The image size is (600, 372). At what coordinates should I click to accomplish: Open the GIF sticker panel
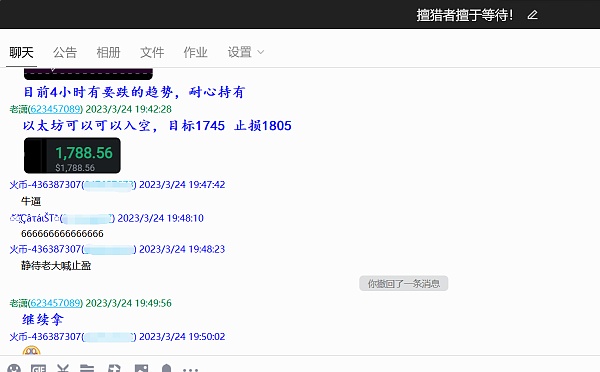pyautogui.click(x=38, y=368)
